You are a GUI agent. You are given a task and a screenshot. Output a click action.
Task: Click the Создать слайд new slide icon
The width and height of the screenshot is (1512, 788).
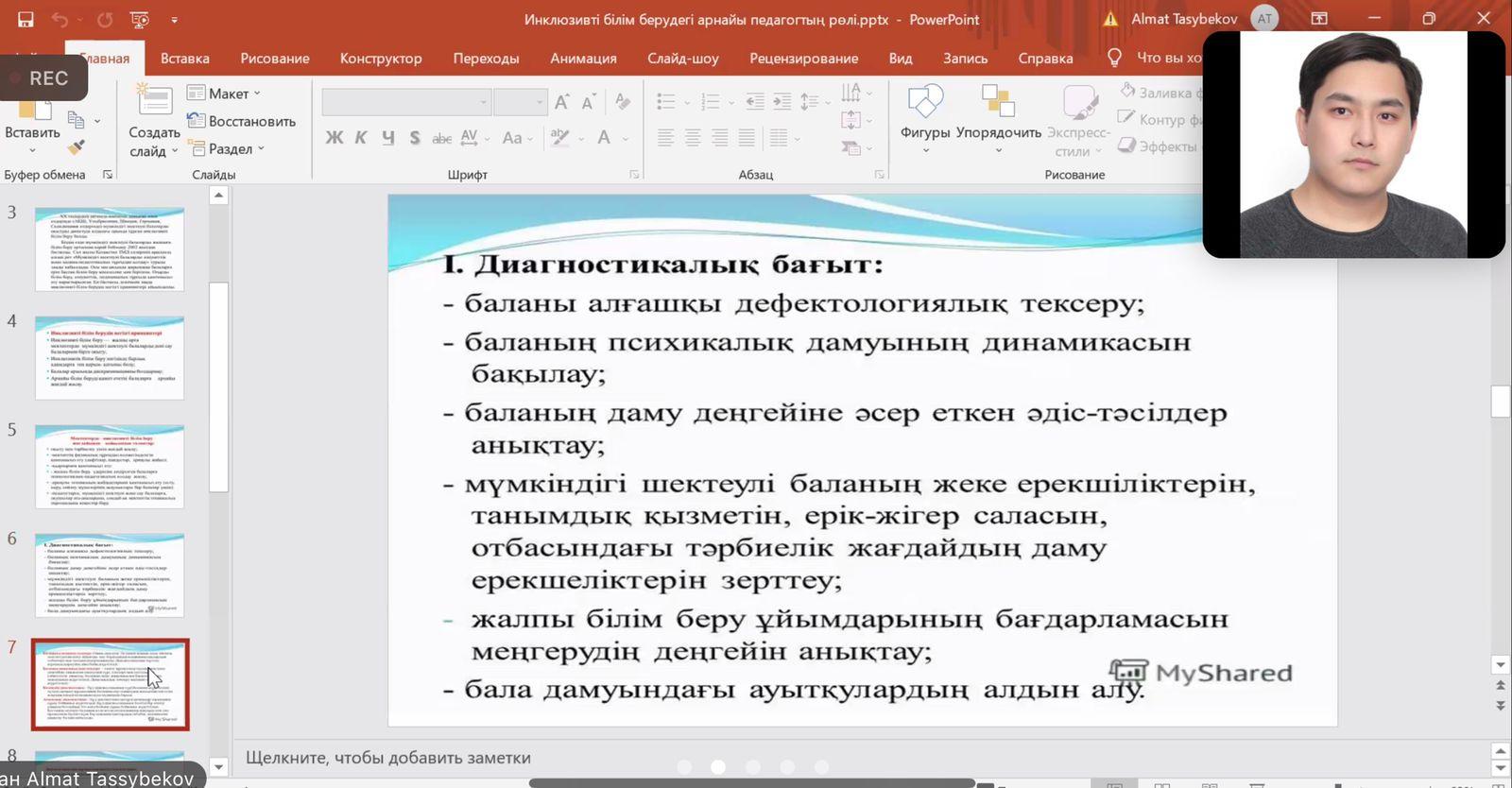tap(154, 102)
